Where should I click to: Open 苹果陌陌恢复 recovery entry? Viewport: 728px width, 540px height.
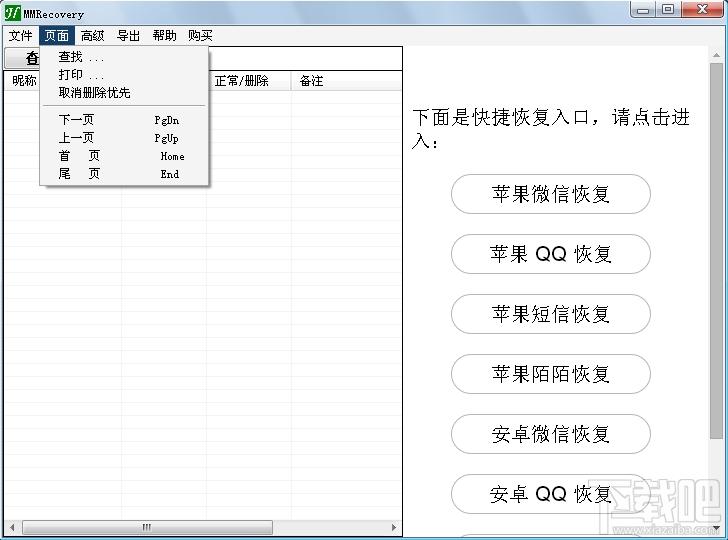551,374
